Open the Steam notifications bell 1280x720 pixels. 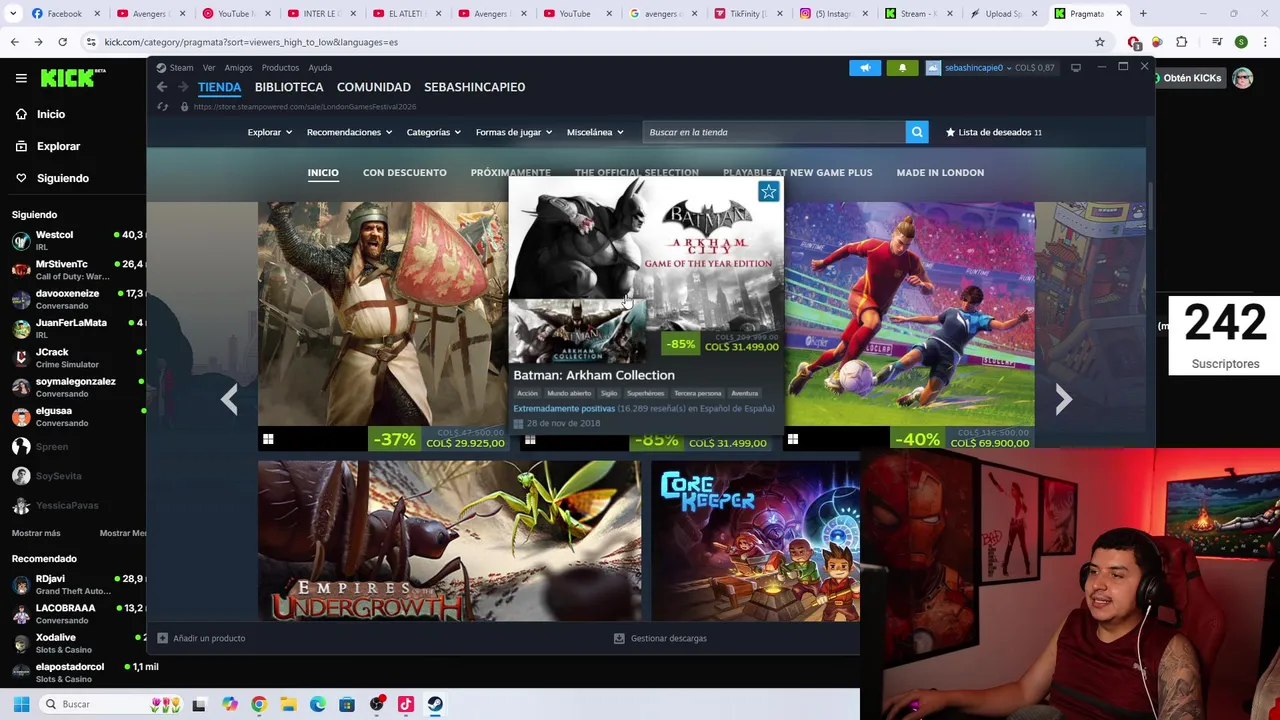point(902,68)
